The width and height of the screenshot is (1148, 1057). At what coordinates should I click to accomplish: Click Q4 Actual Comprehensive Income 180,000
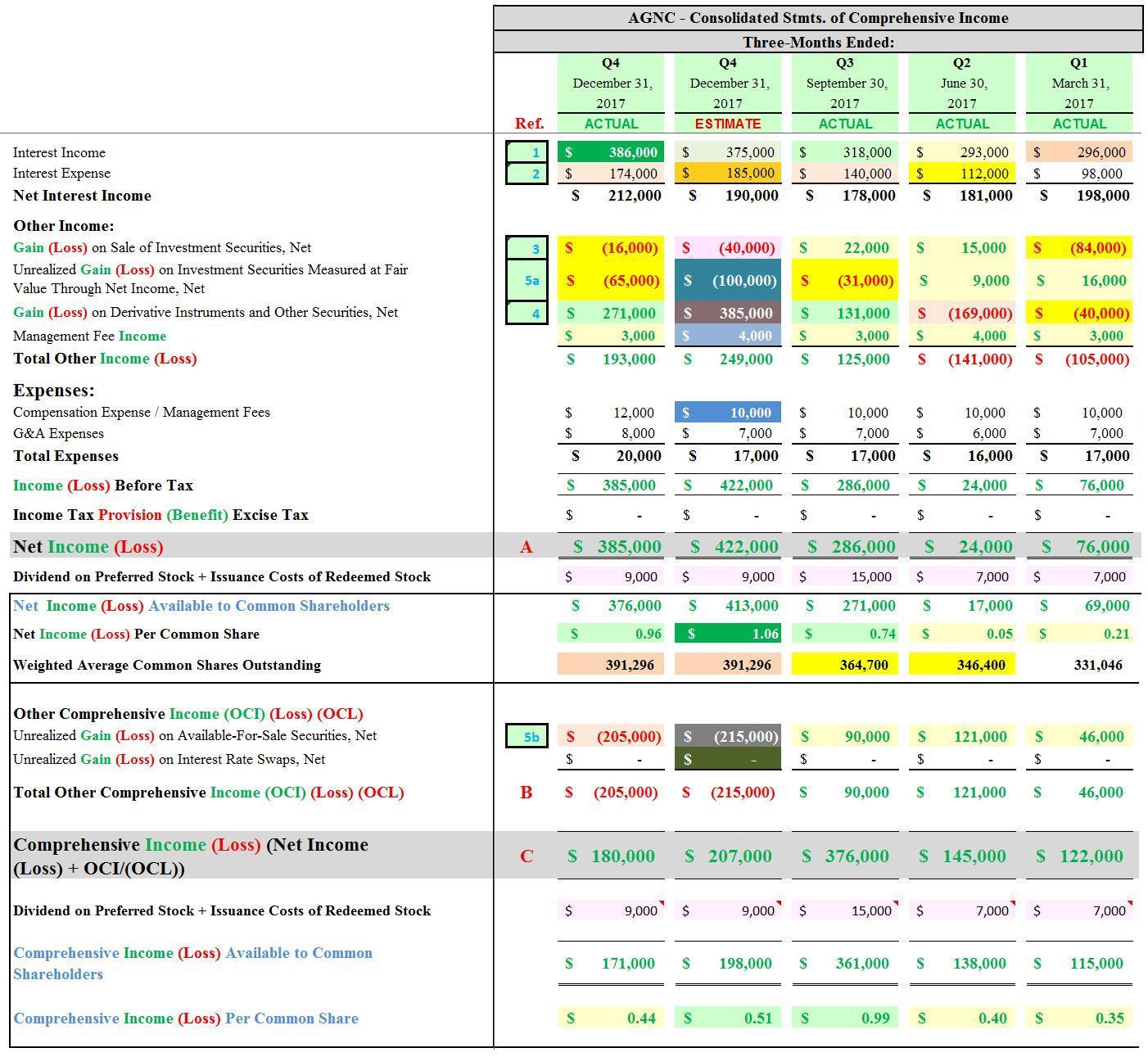coord(611,856)
